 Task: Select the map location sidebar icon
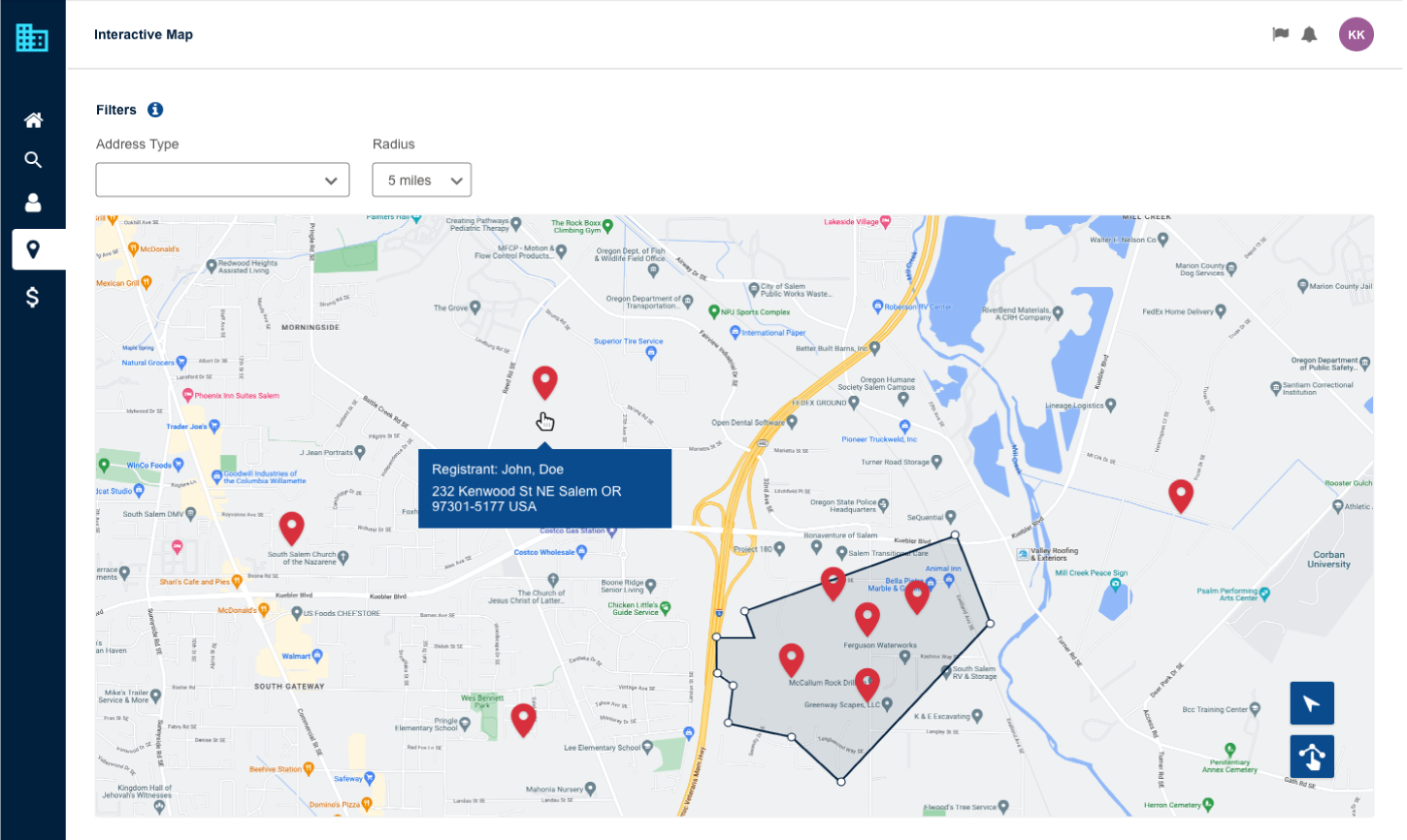[33, 249]
